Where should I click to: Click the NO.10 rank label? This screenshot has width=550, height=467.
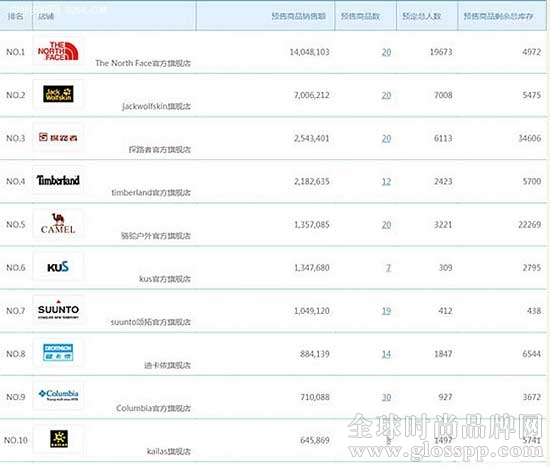[15, 441]
